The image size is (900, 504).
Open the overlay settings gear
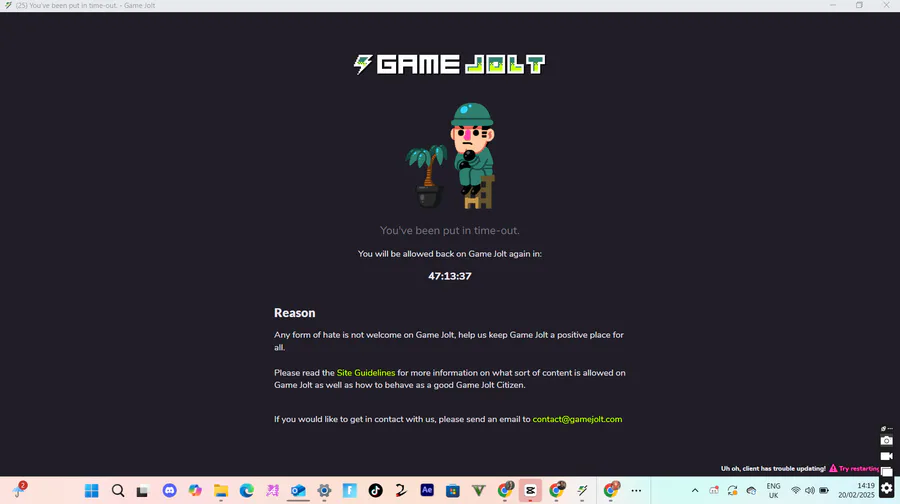click(886, 489)
